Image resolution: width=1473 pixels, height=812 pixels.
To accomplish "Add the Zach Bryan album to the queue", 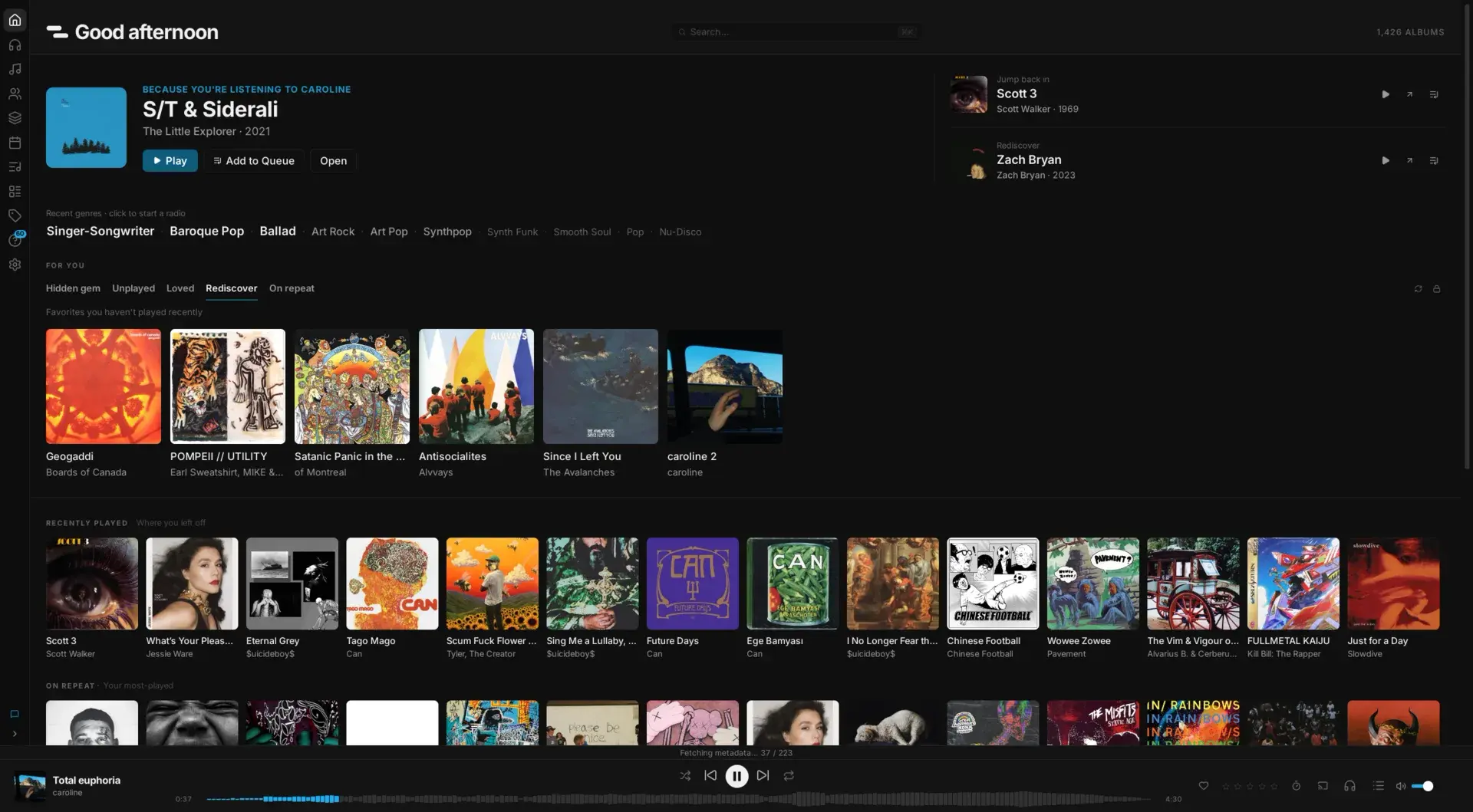I will pos(1433,160).
